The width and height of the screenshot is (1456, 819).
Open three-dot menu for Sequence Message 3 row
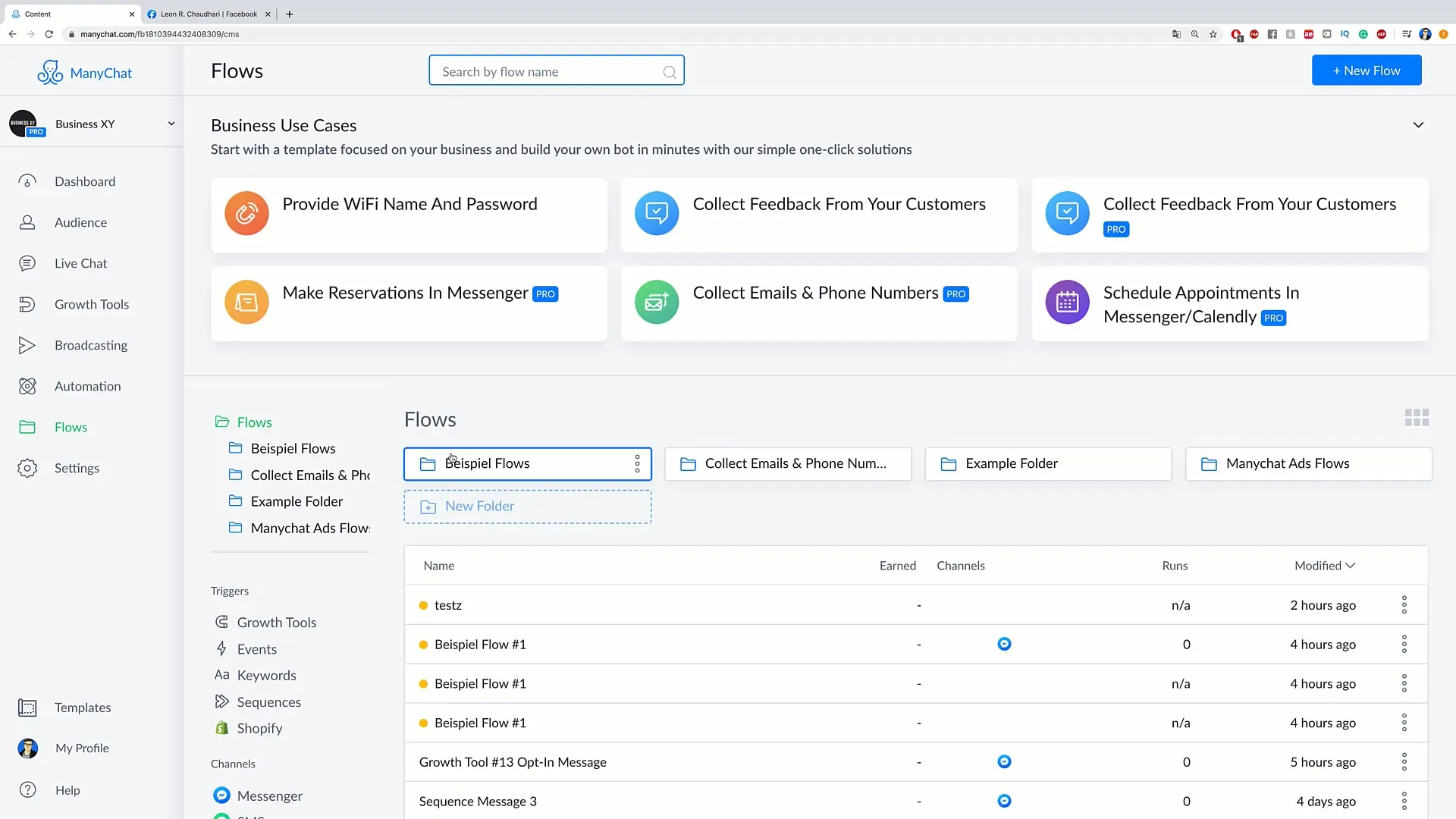point(1404,801)
